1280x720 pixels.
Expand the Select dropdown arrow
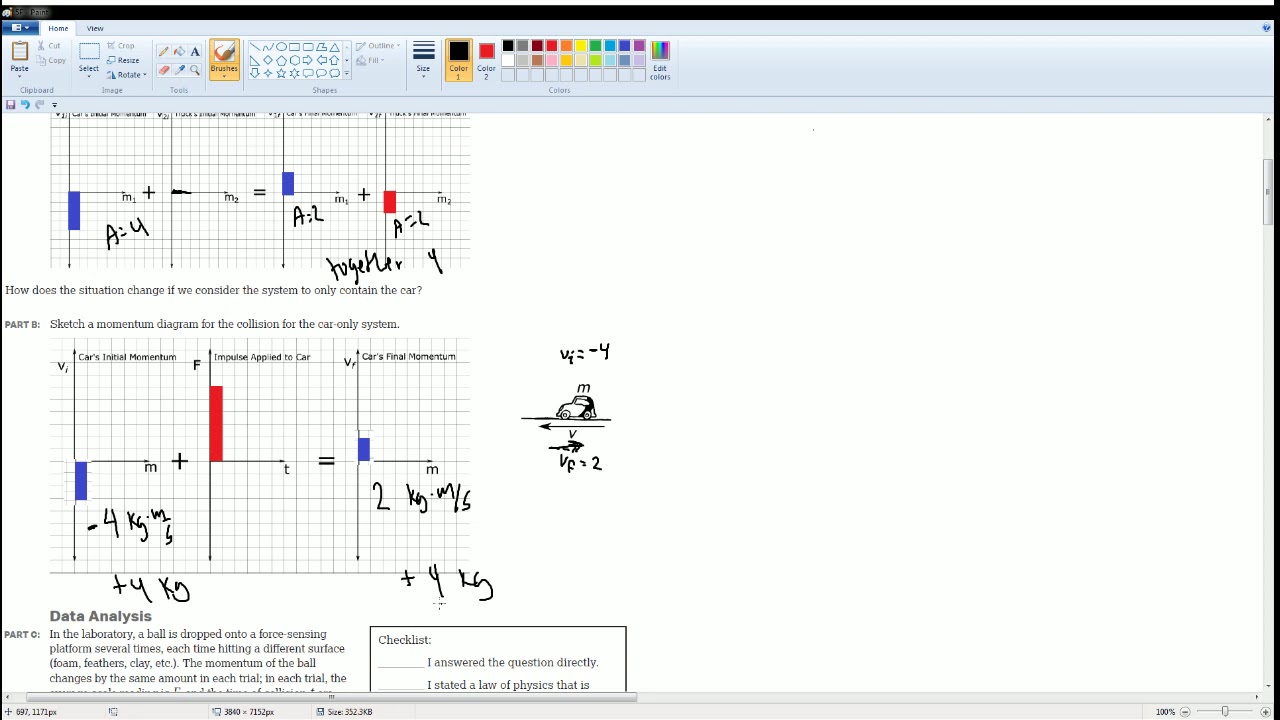coord(89,76)
